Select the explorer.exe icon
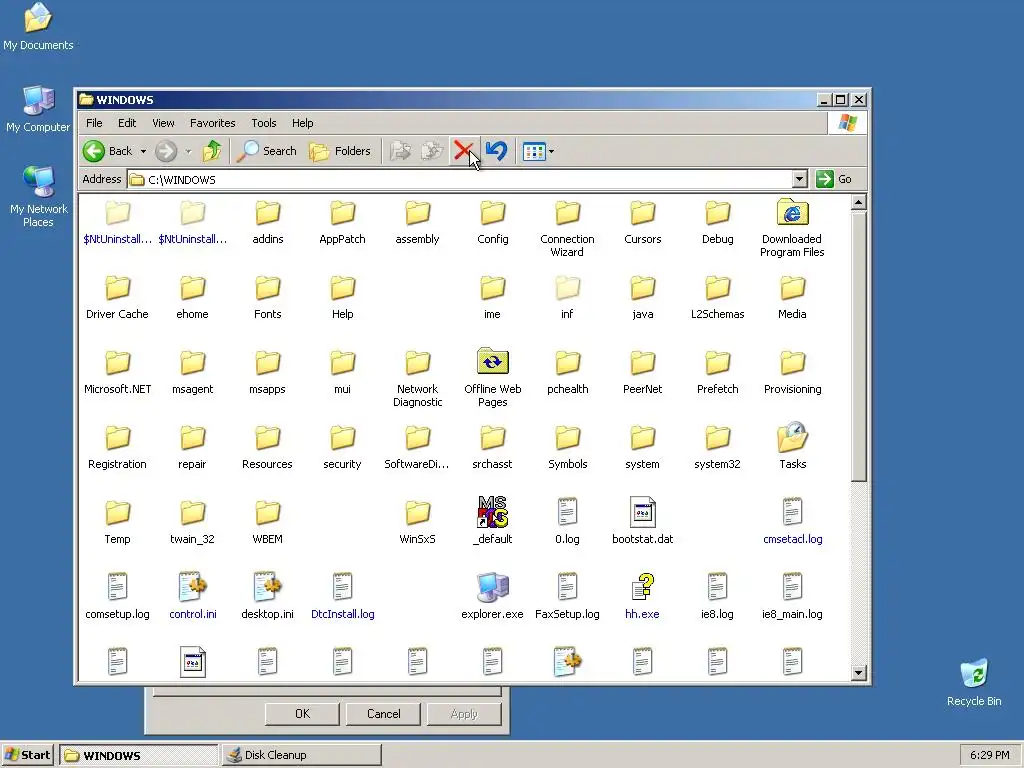The image size is (1024, 768). (492, 588)
